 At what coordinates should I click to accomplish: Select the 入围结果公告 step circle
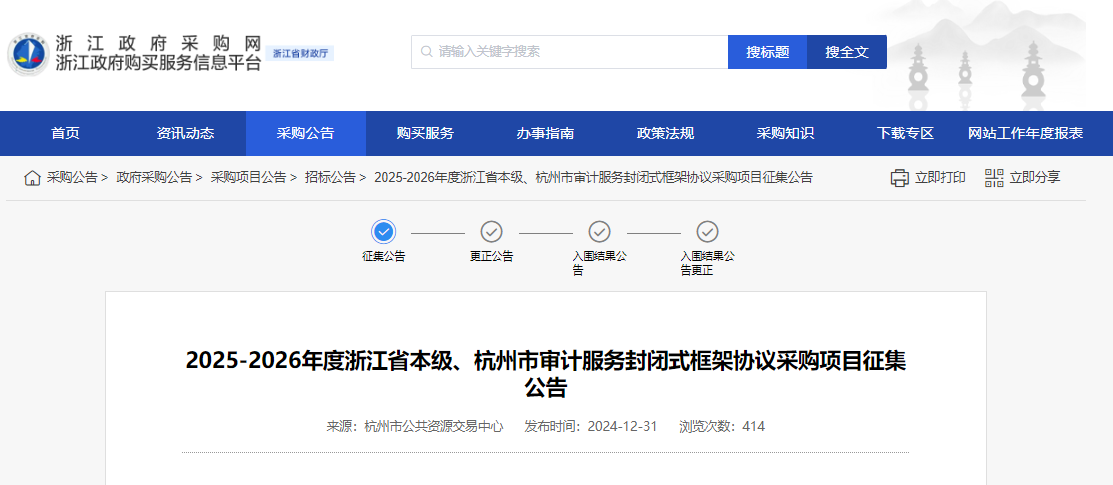point(599,232)
